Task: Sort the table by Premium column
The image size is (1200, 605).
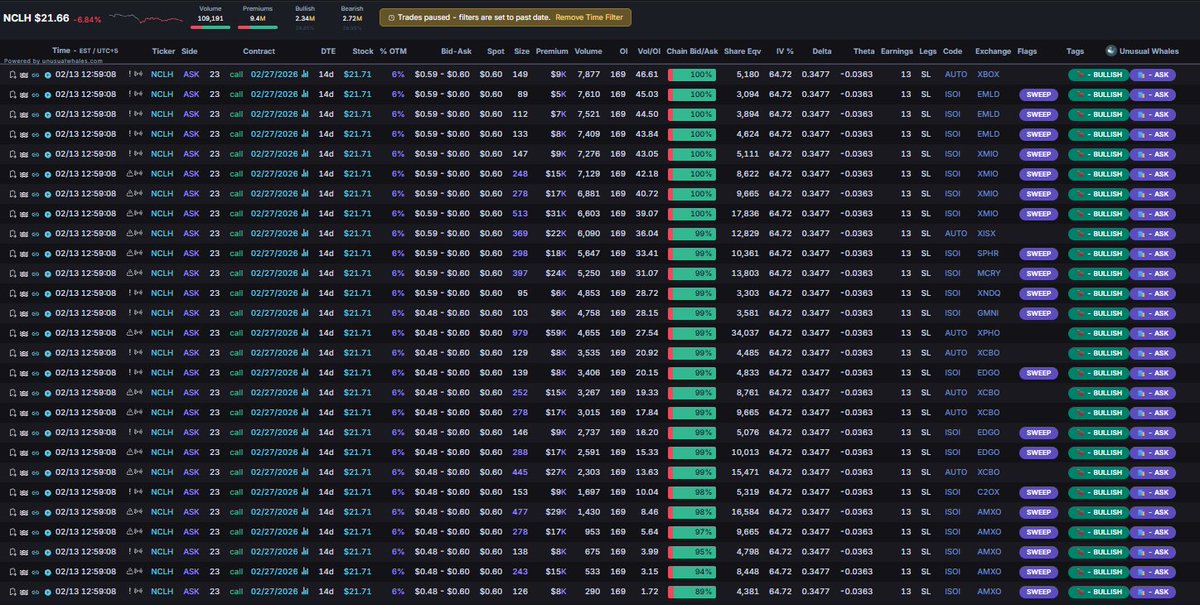Action: click(x=551, y=50)
